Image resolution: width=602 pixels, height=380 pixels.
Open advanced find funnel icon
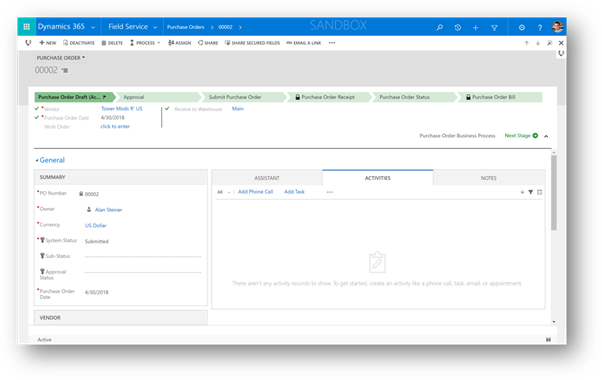pyautogui.click(x=494, y=27)
